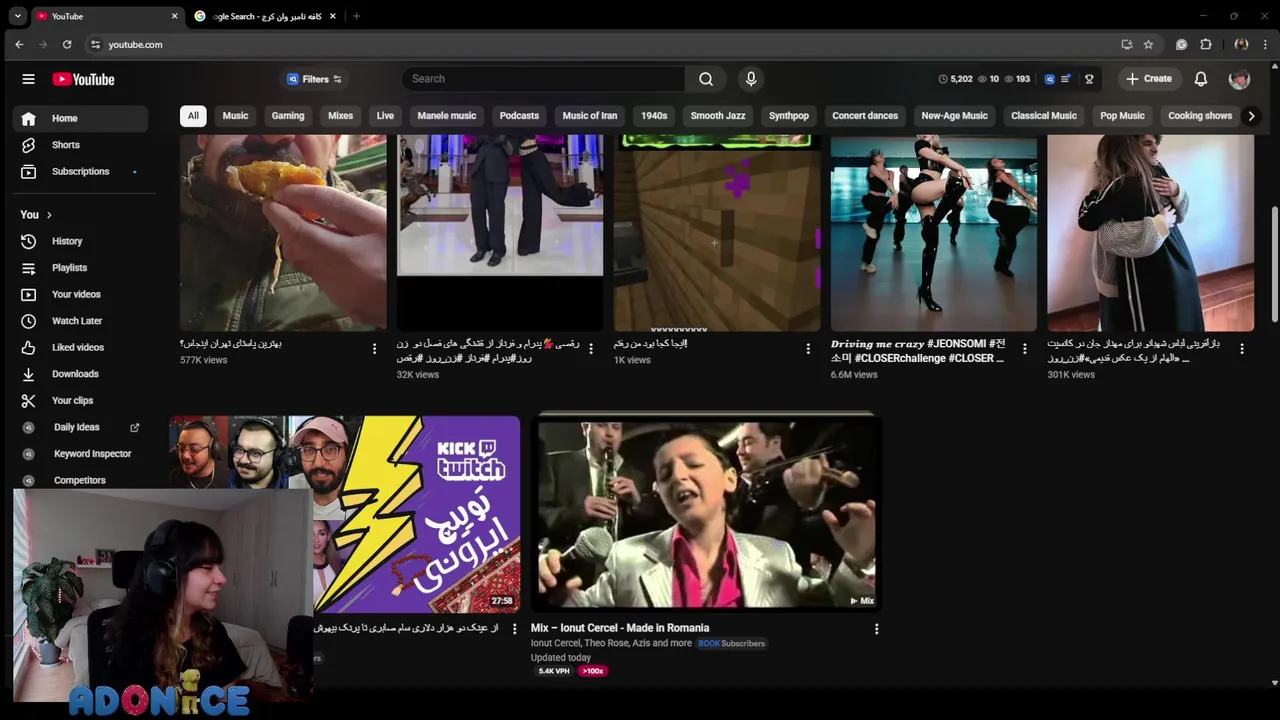Viewport: 1280px width, 720px height.
Task: Open options menu for 577K views short
Action: [x=375, y=349]
